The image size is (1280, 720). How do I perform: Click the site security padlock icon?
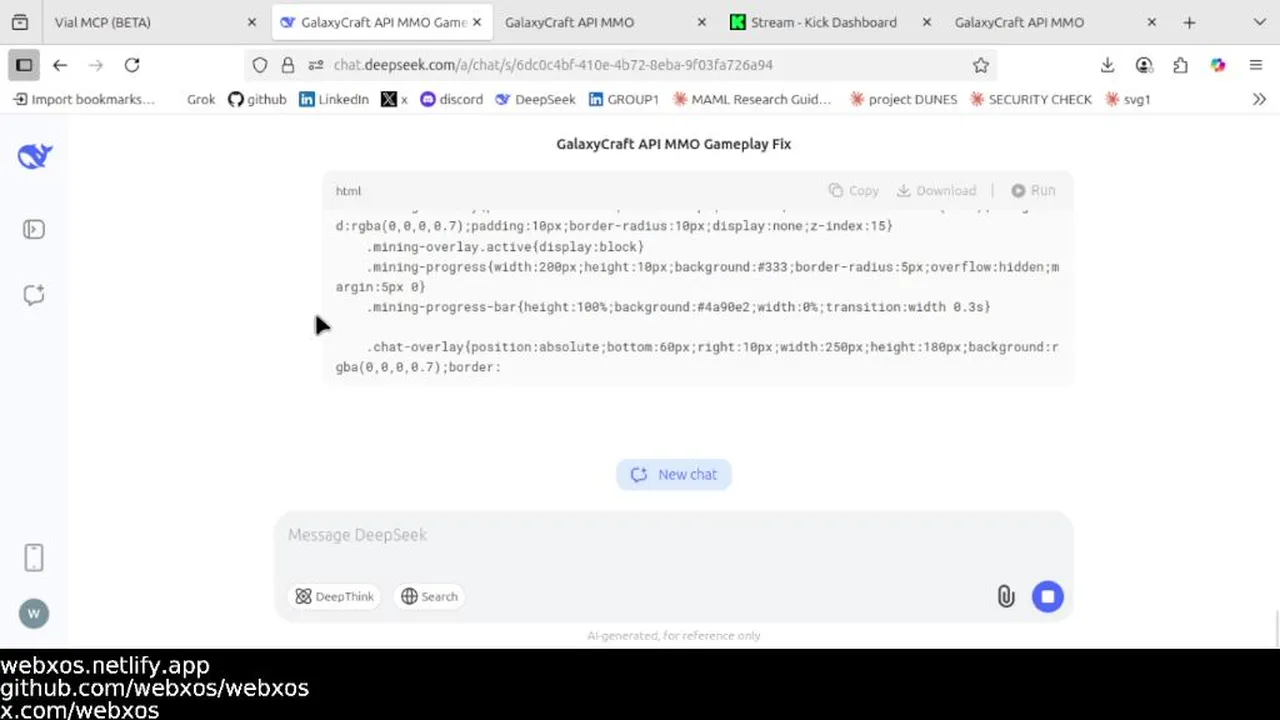288,65
